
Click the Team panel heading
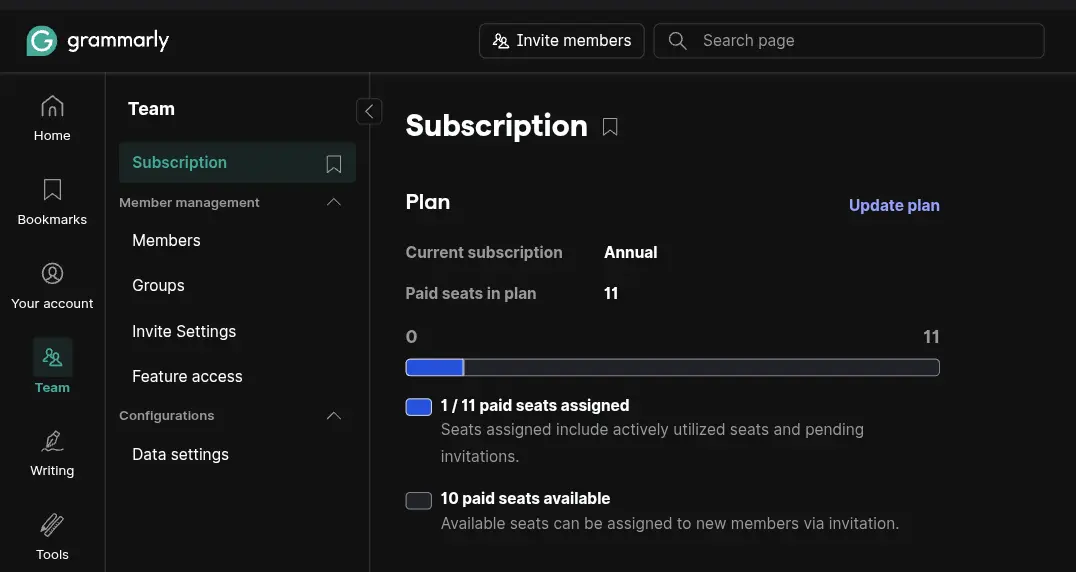point(152,109)
